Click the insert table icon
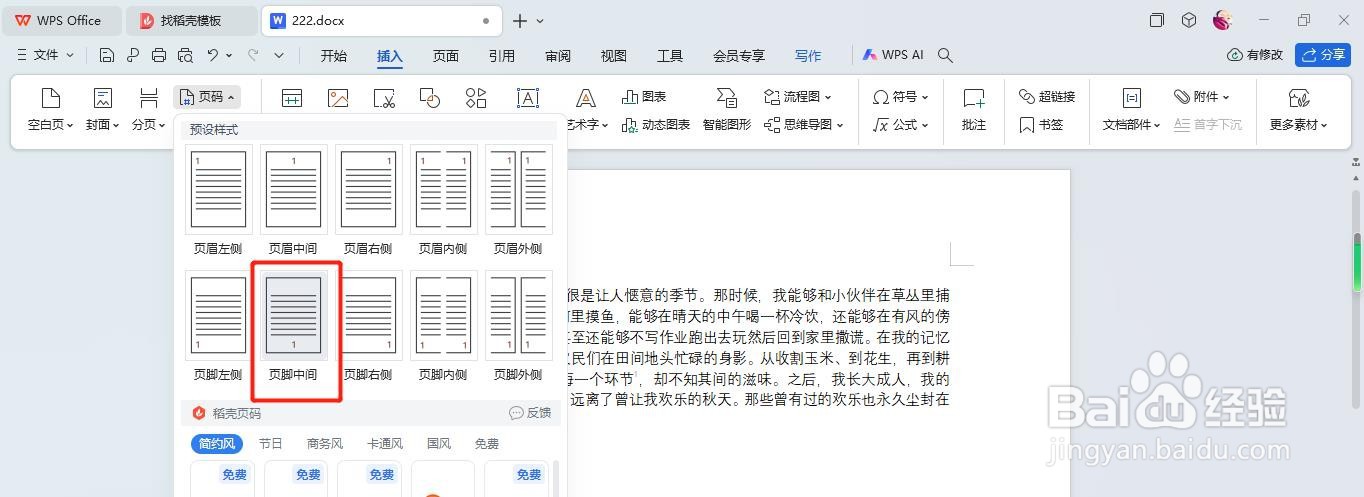 (292, 98)
